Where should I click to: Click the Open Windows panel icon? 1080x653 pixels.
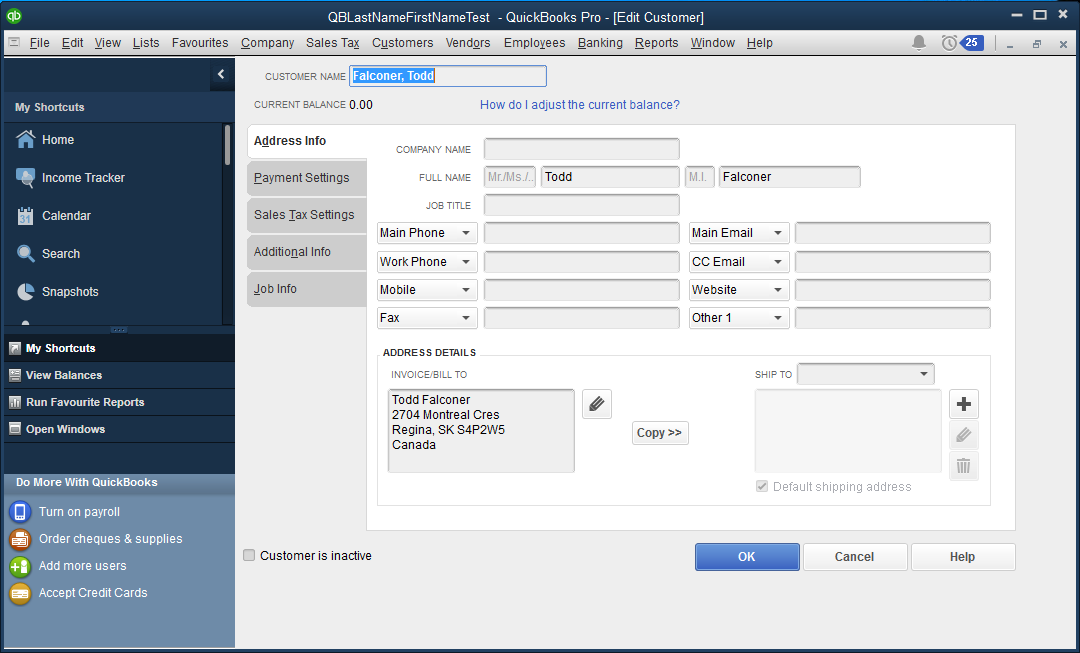(14, 428)
